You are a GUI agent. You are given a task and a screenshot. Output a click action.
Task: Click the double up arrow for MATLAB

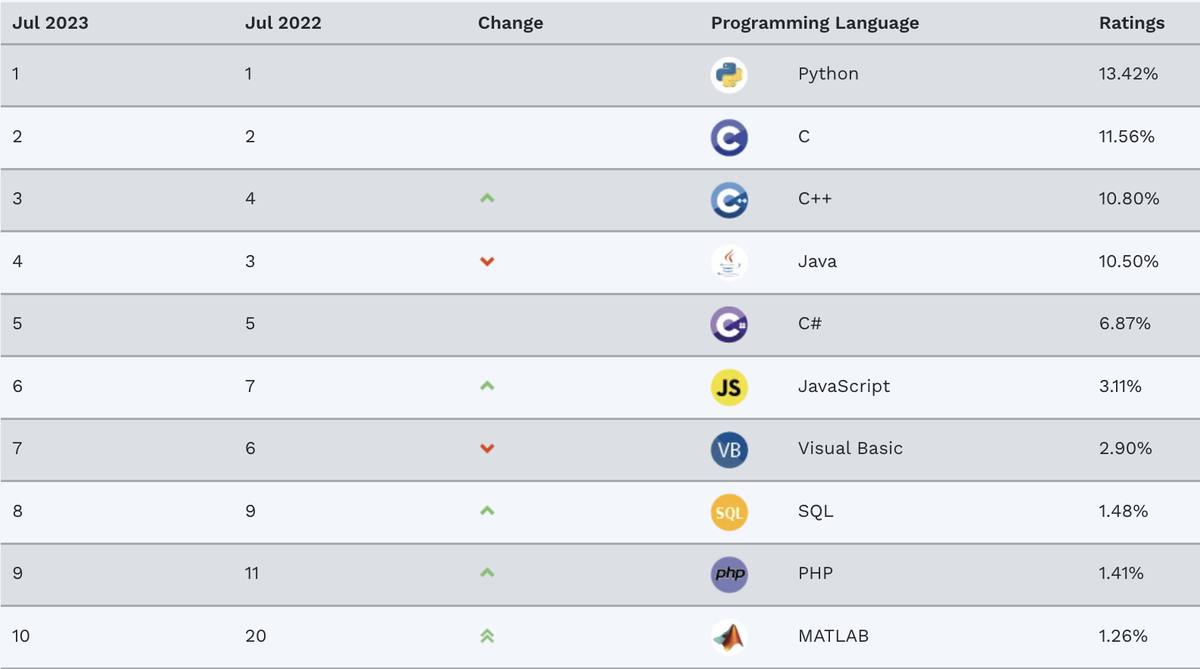click(x=487, y=636)
